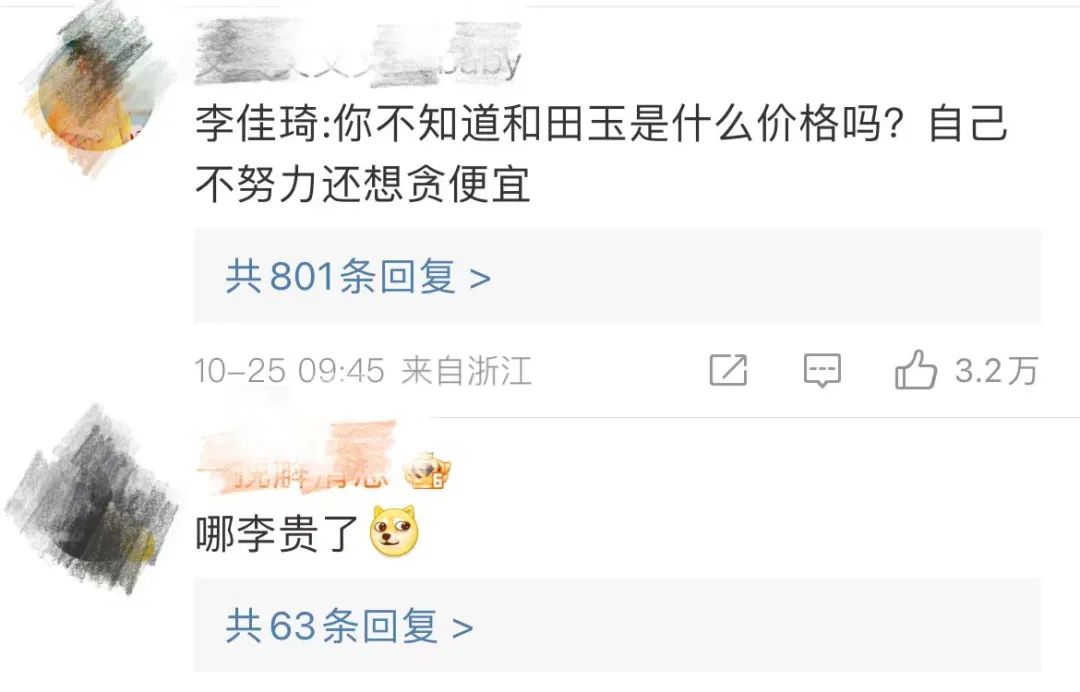Screen dimensions: 1080x692
Task: Tap the repost icon beside the comment icon
Action: pyautogui.click(x=728, y=370)
